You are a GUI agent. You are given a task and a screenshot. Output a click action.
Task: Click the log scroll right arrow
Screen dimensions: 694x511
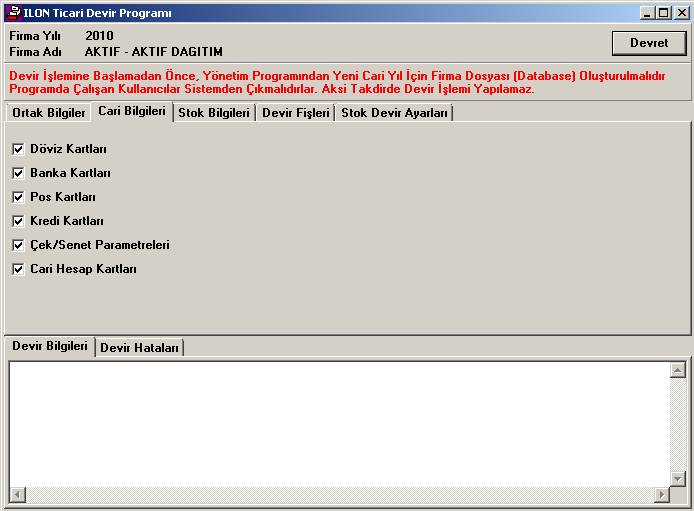click(662, 494)
